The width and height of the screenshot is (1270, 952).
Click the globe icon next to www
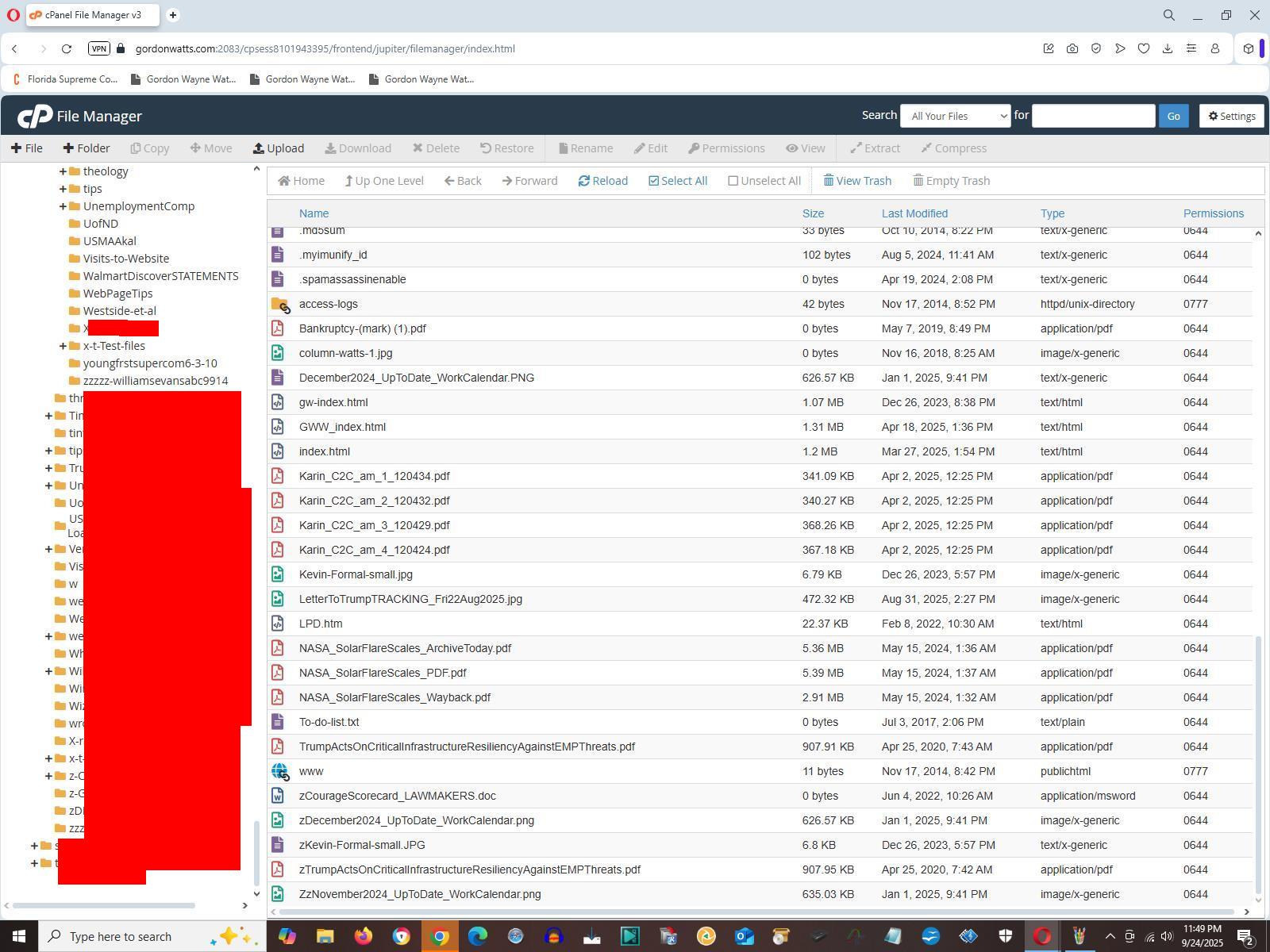pos(279,771)
